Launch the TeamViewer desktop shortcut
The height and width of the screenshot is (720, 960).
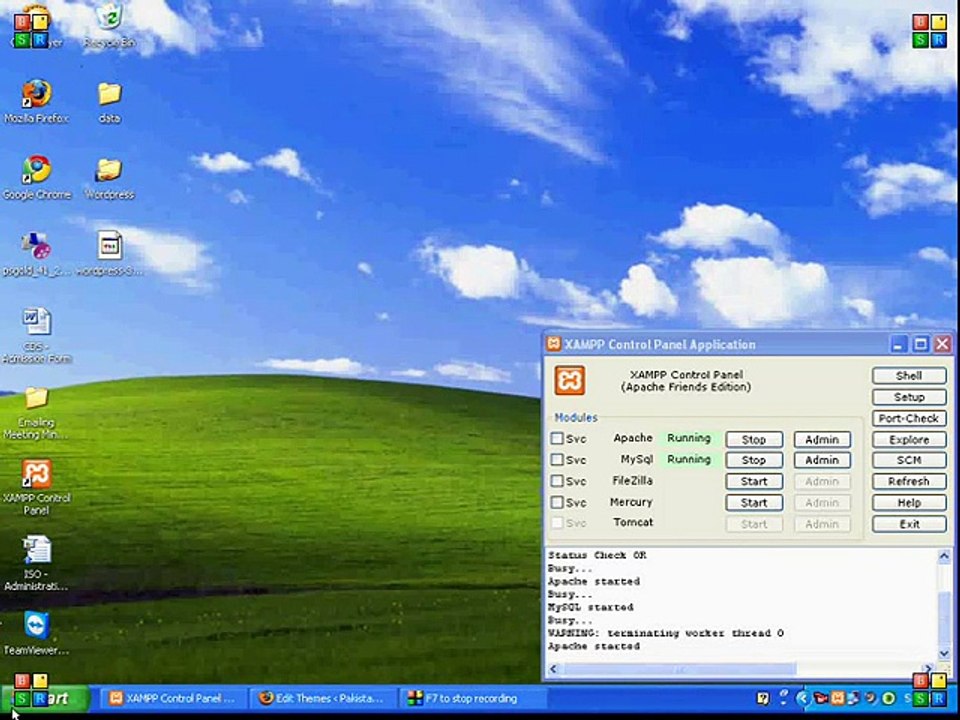click(36, 634)
